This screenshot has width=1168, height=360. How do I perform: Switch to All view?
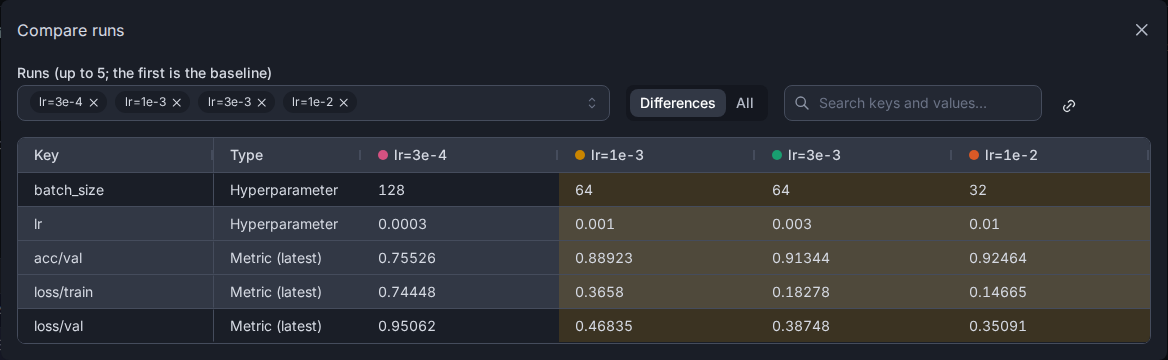tap(745, 103)
